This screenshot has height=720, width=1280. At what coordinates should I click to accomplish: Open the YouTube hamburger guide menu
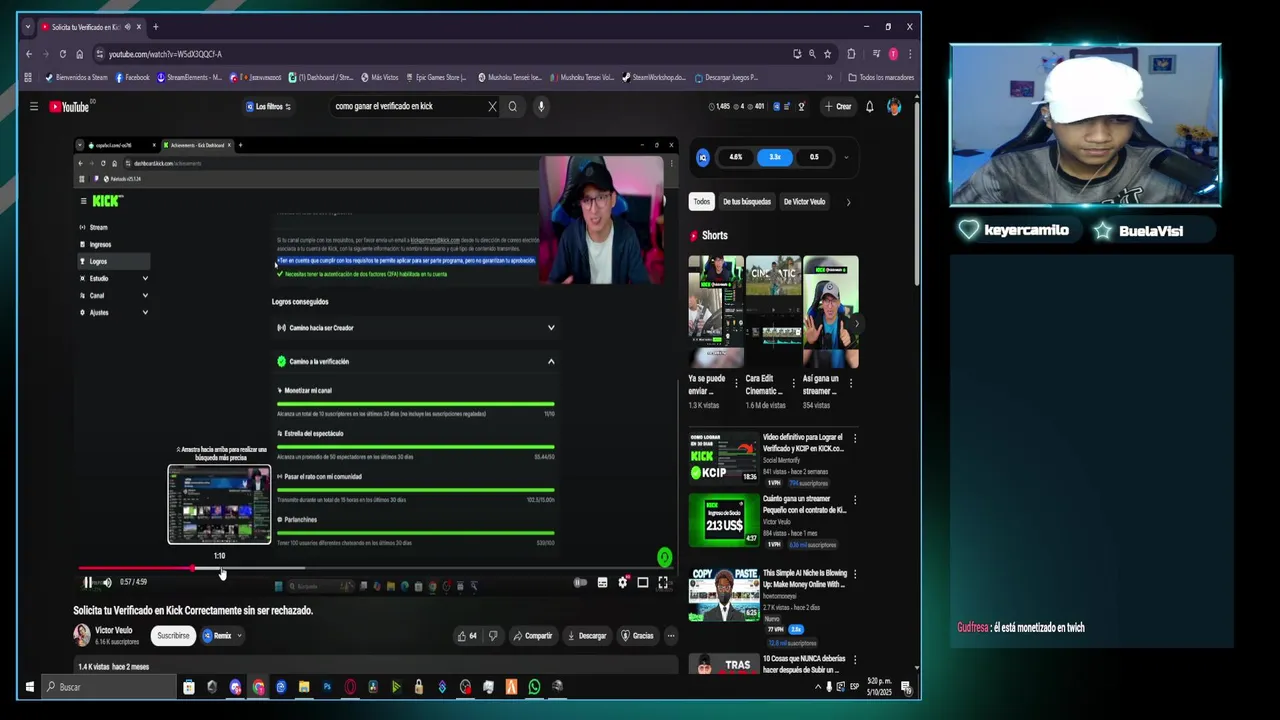coord(33,106)
